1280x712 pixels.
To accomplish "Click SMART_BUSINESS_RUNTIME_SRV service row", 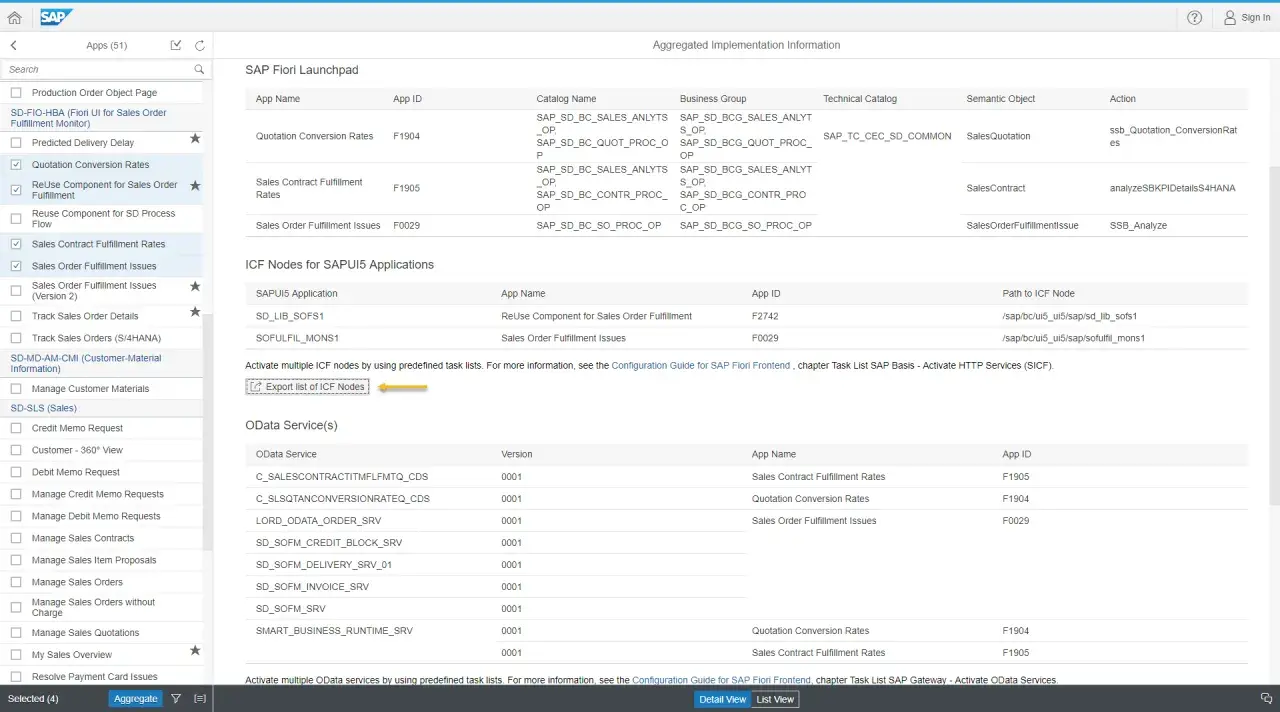I will [334, 631].
